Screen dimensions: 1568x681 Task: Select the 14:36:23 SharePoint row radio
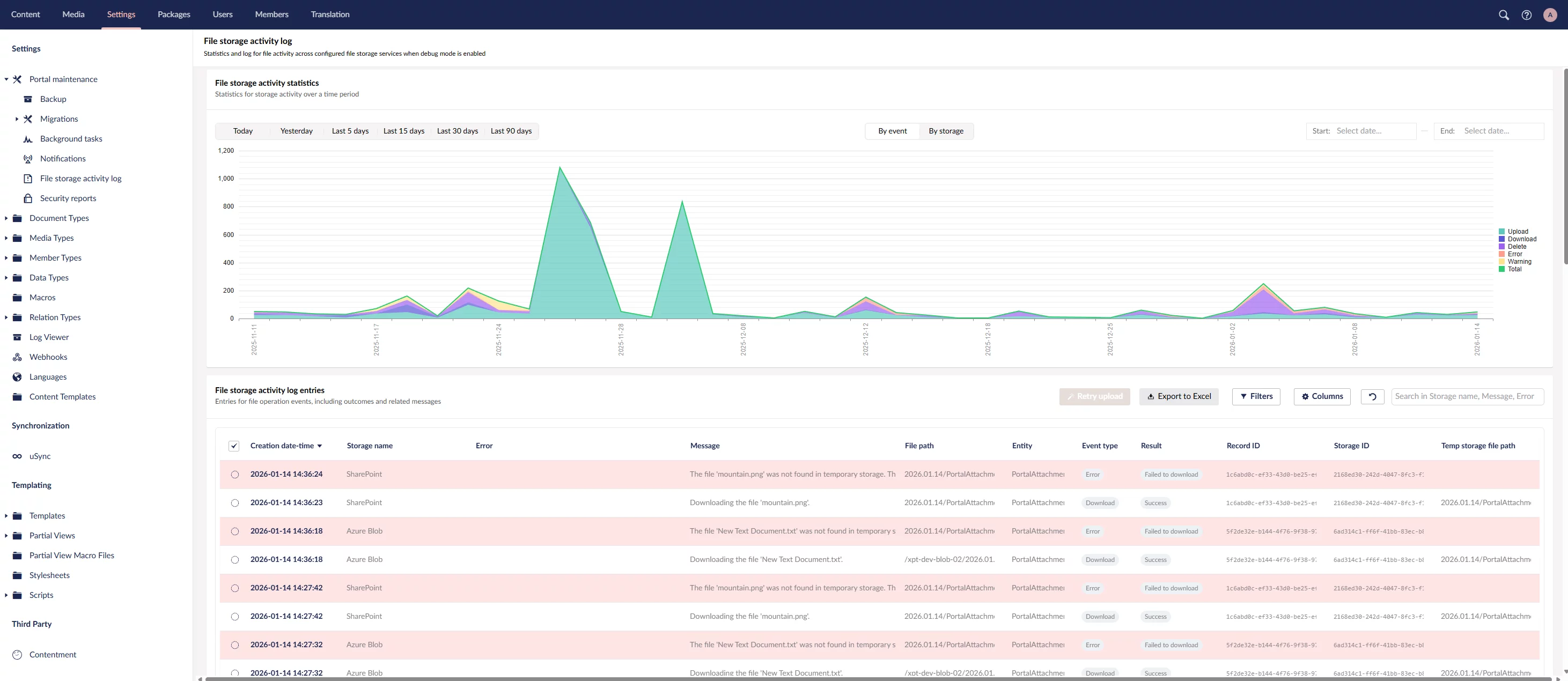point(235,502)
